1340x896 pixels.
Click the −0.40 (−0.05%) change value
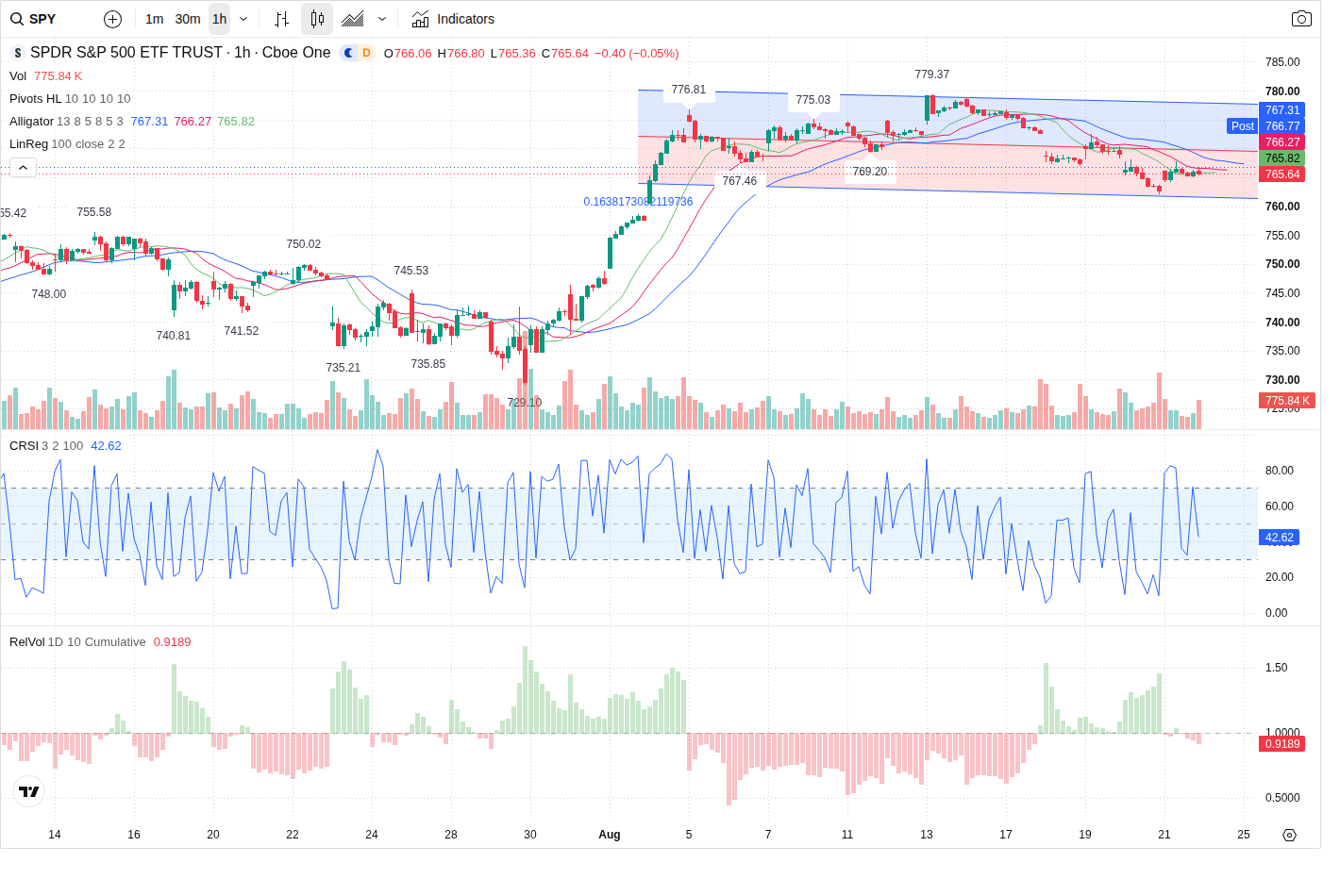(637, 54)
